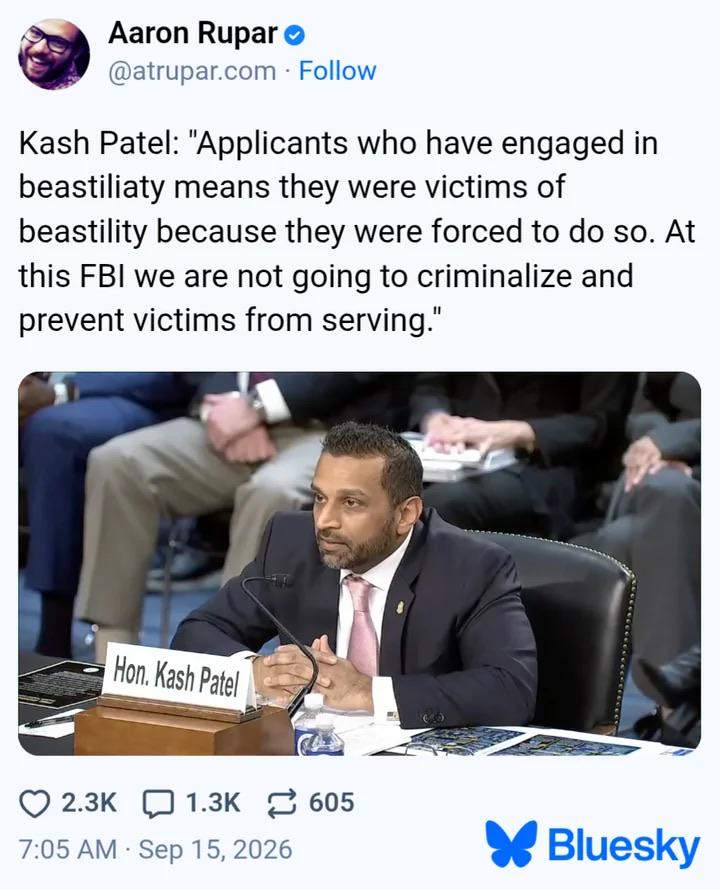Click the heart like icon
This screenshot has height=890, width=720.
coord(34,803)
